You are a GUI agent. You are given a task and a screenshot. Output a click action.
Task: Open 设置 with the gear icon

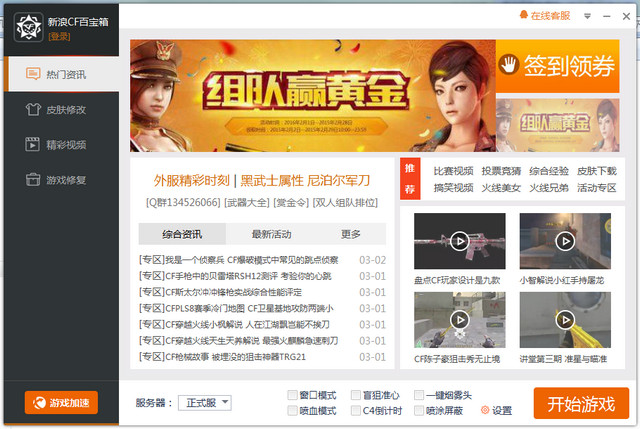(496, 410)
